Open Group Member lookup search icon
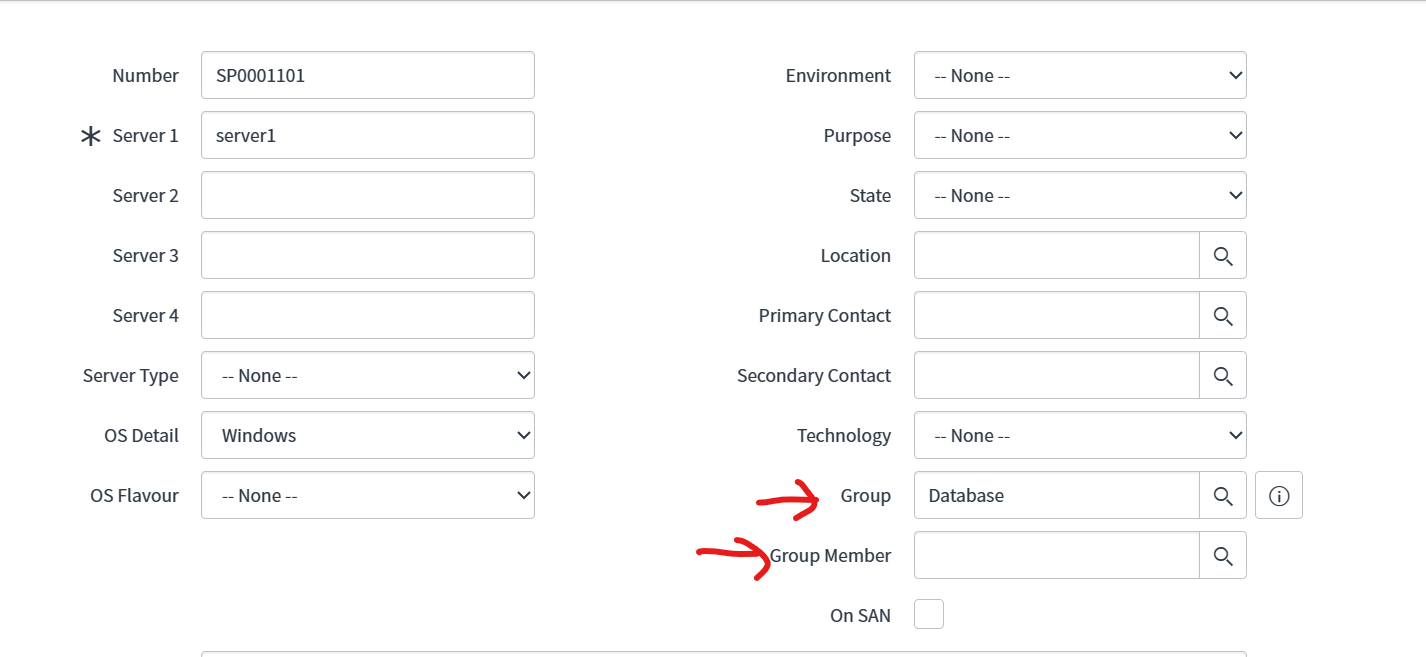This screenshot has height=657, width=1426. coord(1223,555)
